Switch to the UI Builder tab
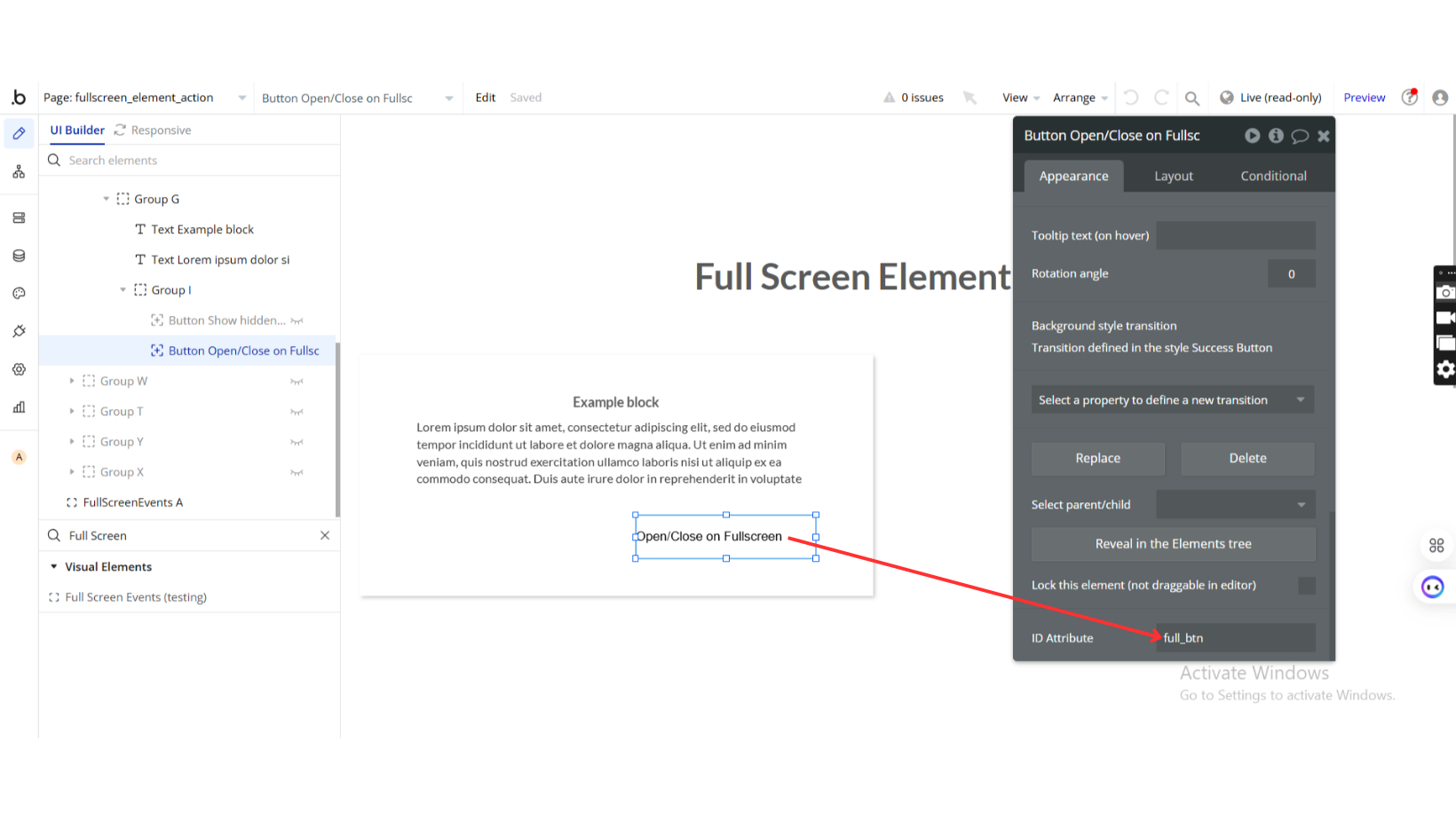This screenshot has height=820, width=1456. (x=77, y=130)
